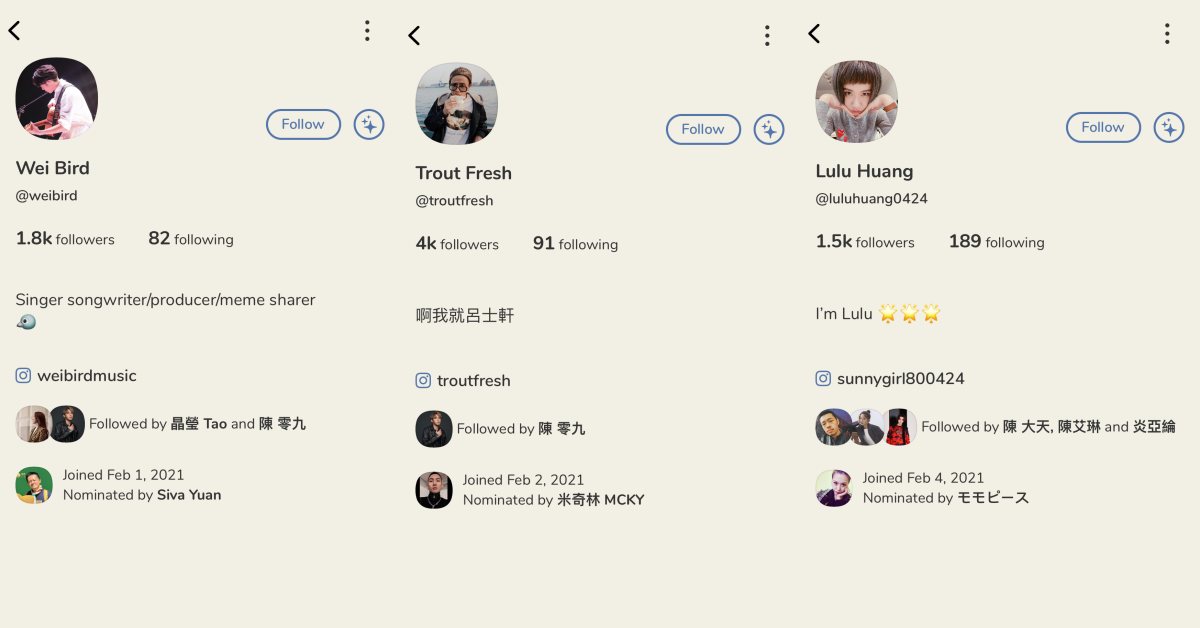This screenshot has width=1200, height=628.
Task: Open the three-dot menu on Lulu Huang's profile
Action: pyautogui.click(x=1167, y=34)
